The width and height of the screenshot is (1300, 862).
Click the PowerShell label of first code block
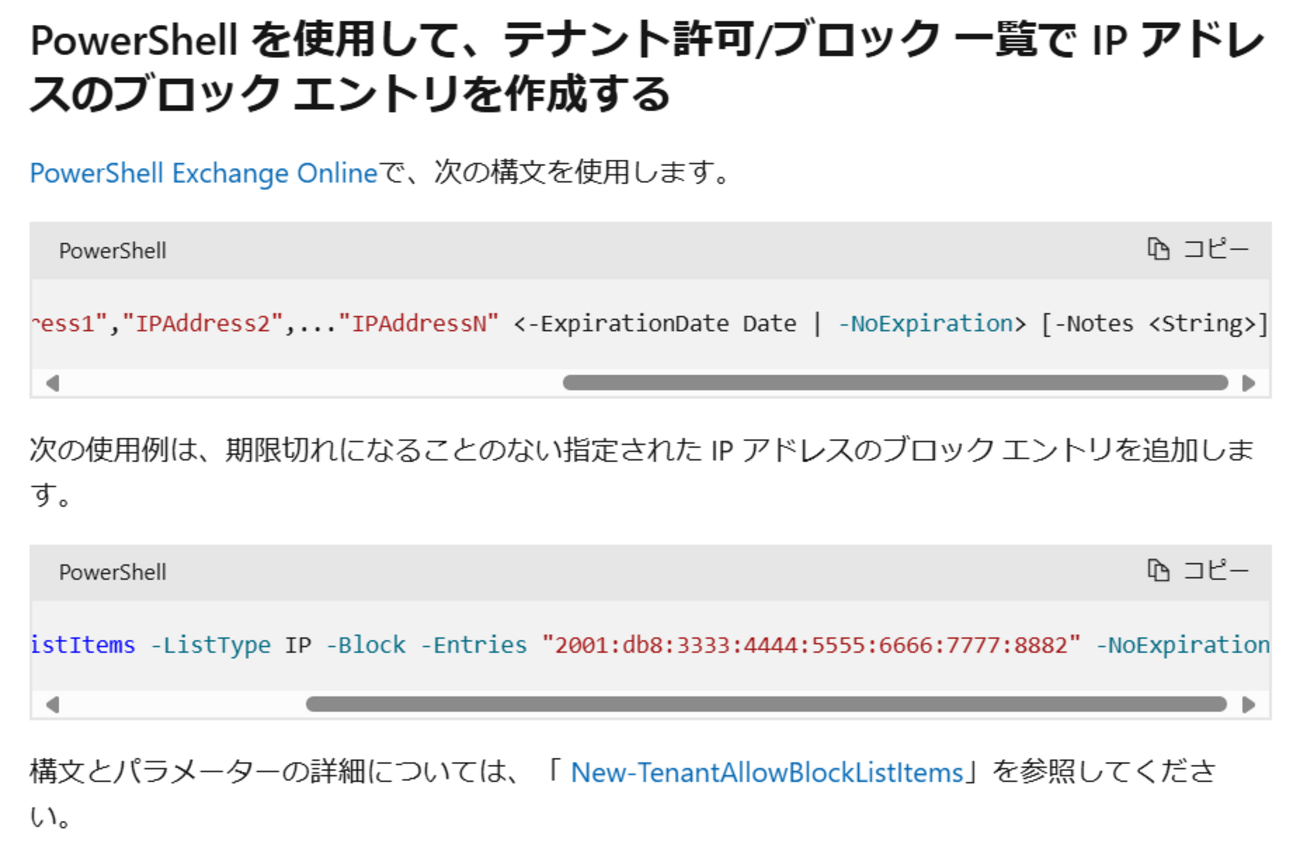pyautogui.click(x=113, y=251)
